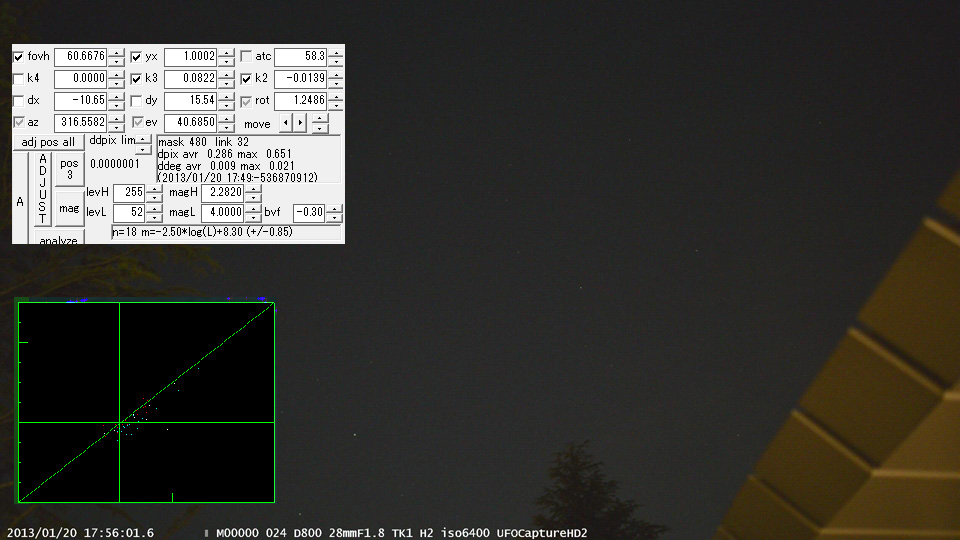Click the mag button
The height and width of the screenshot is (540, 960).
[69, 208]
